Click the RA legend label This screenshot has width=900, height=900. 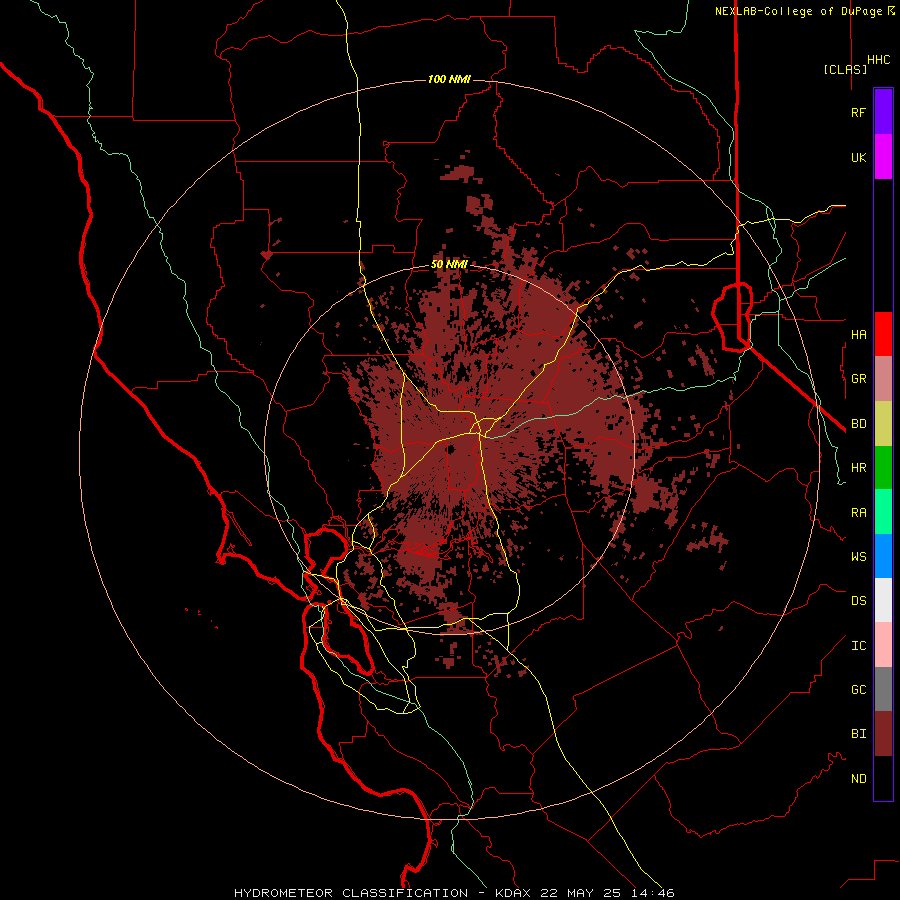(858, 512)
